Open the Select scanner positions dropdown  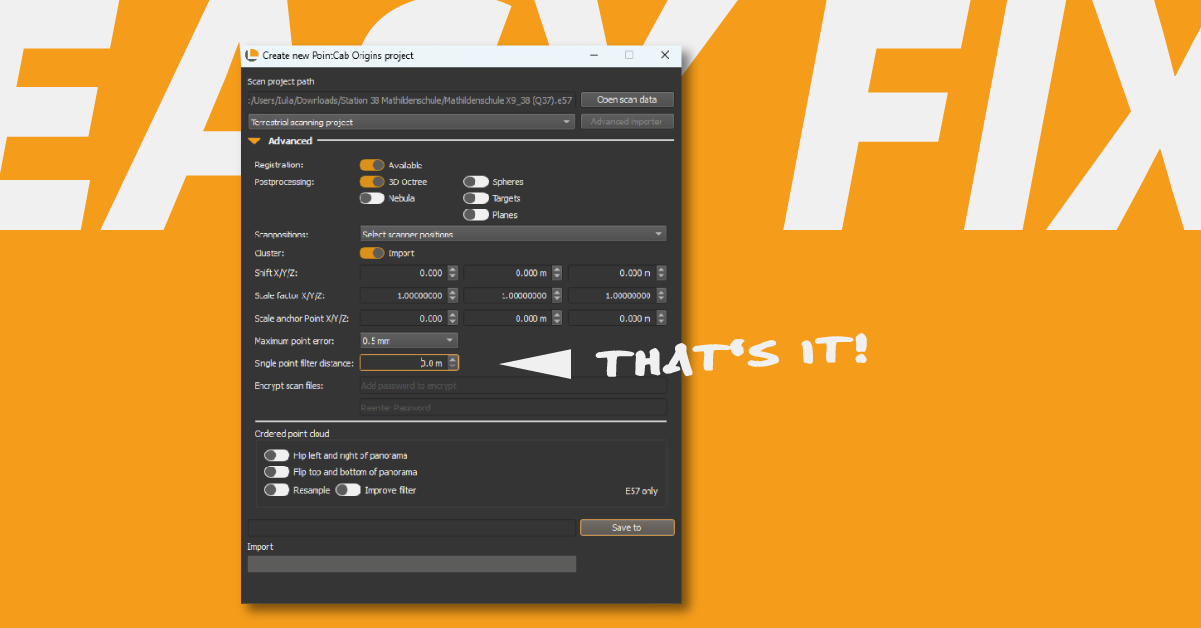[512, 234]
